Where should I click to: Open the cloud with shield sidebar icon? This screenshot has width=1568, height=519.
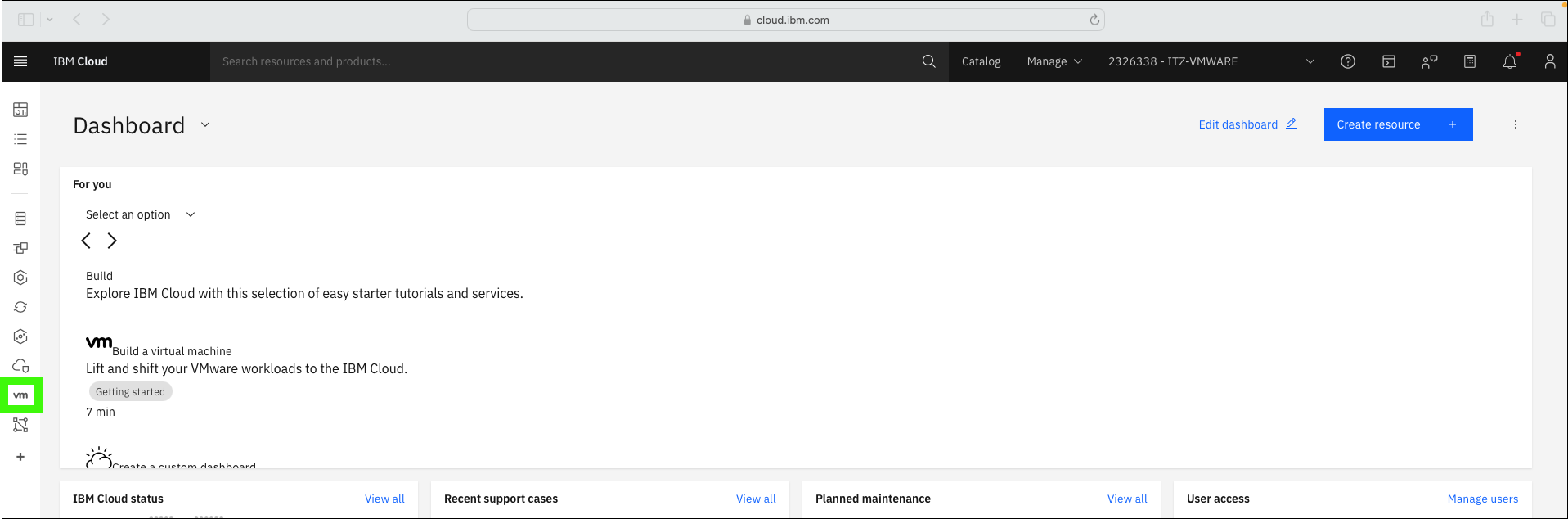[20, 366]
